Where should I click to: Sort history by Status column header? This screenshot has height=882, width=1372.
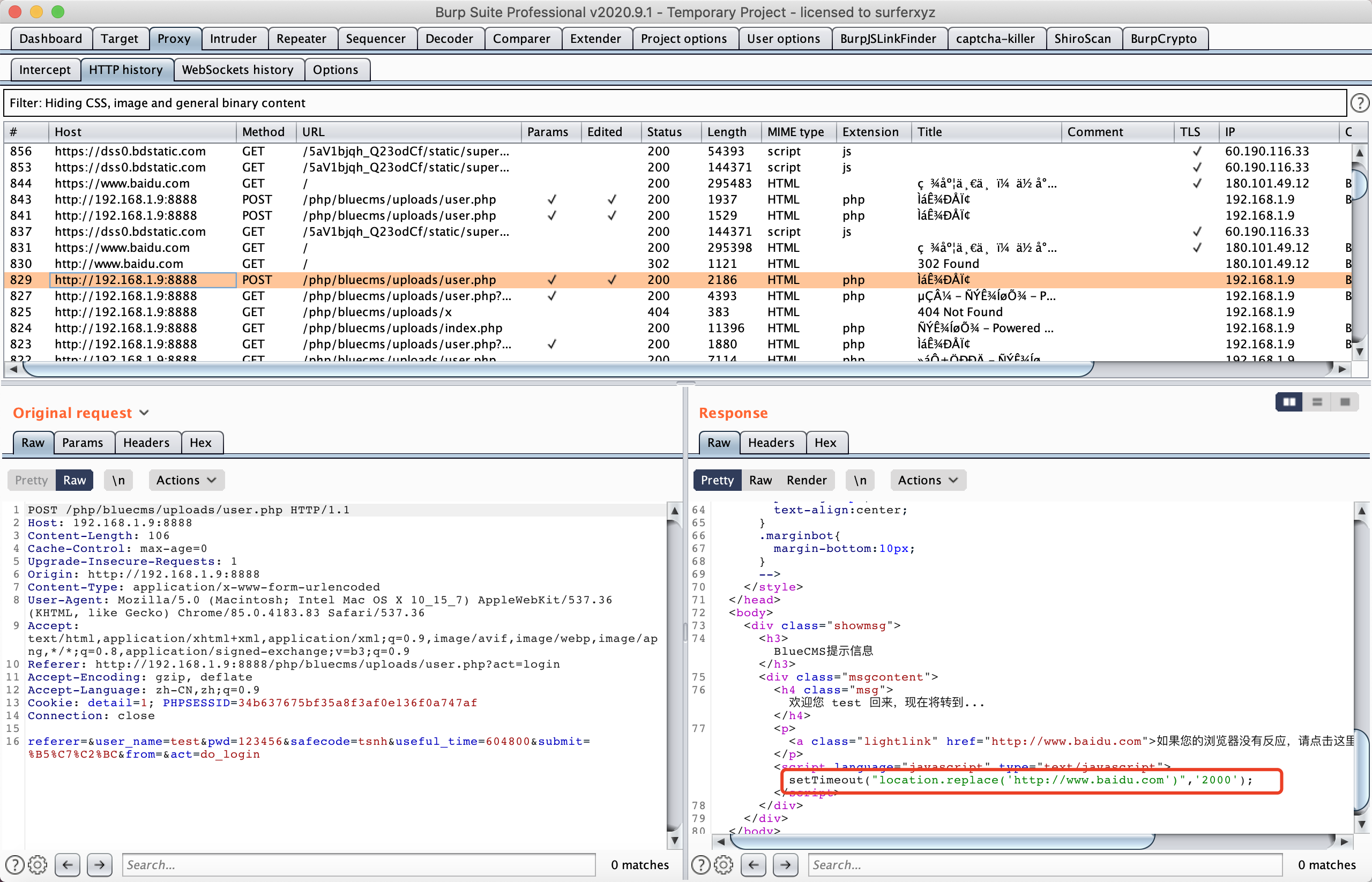point(664,132)
